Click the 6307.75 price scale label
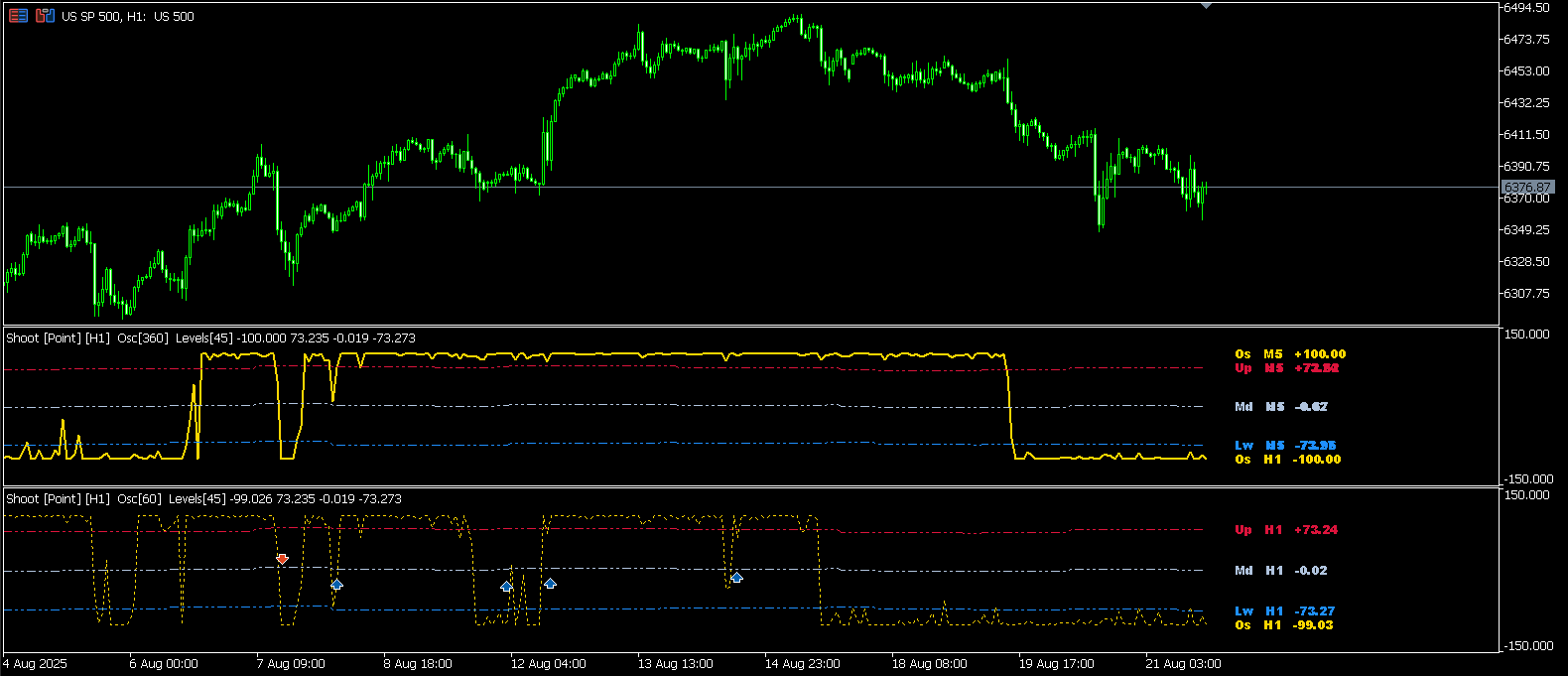The image size is (1568, 676). click(1526, 294)
